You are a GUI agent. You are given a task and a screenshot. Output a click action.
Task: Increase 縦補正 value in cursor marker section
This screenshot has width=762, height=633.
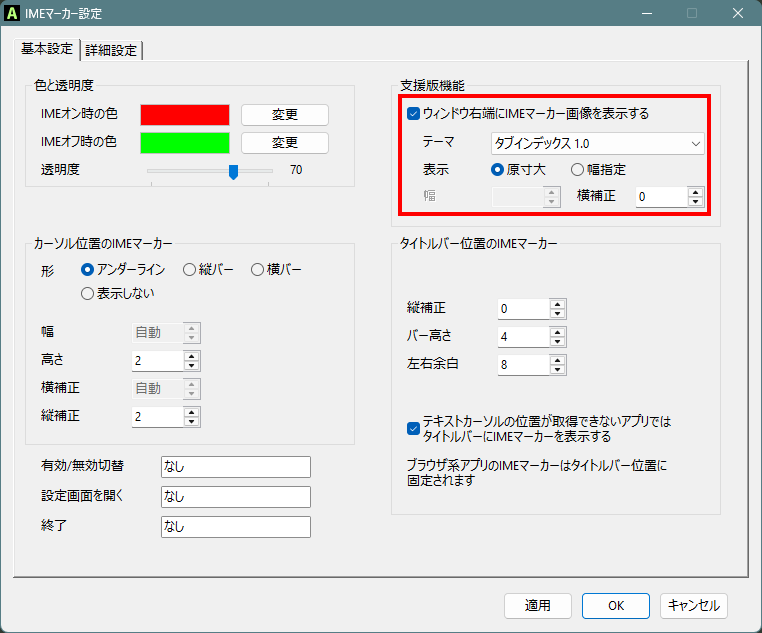(191, 412)
